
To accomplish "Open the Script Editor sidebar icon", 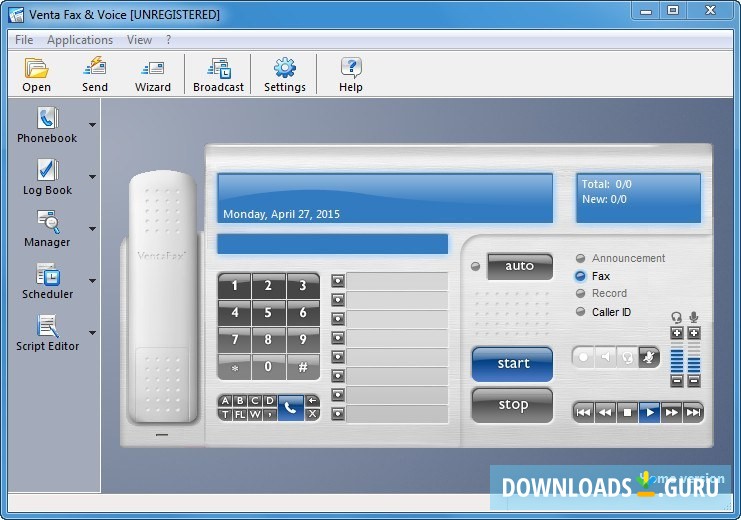I will pyautogui.click(x=47, y=333).
